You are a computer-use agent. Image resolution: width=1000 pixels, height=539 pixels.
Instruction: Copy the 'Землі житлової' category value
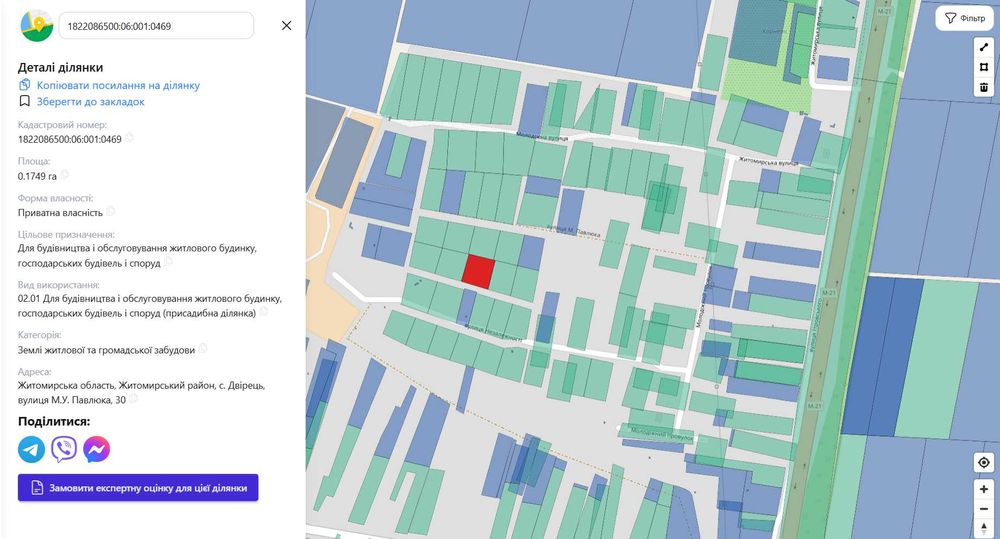(x=203, y=348)
